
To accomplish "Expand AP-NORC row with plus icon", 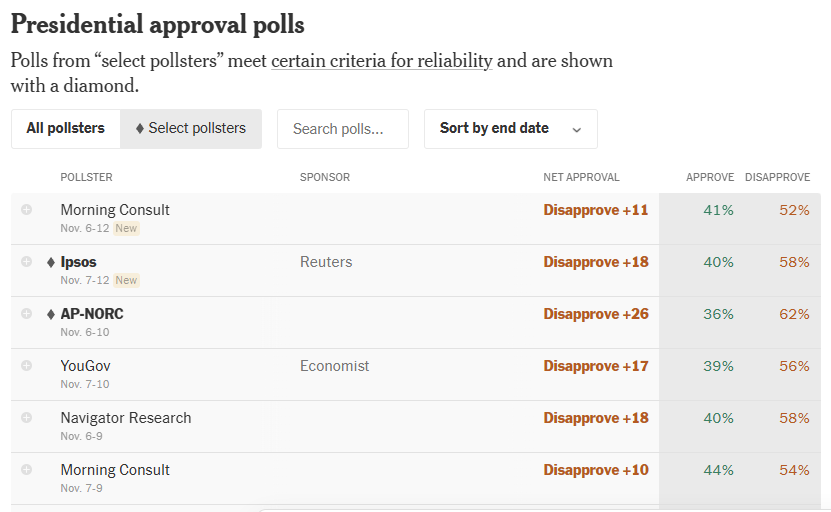I will pos(26,314).
